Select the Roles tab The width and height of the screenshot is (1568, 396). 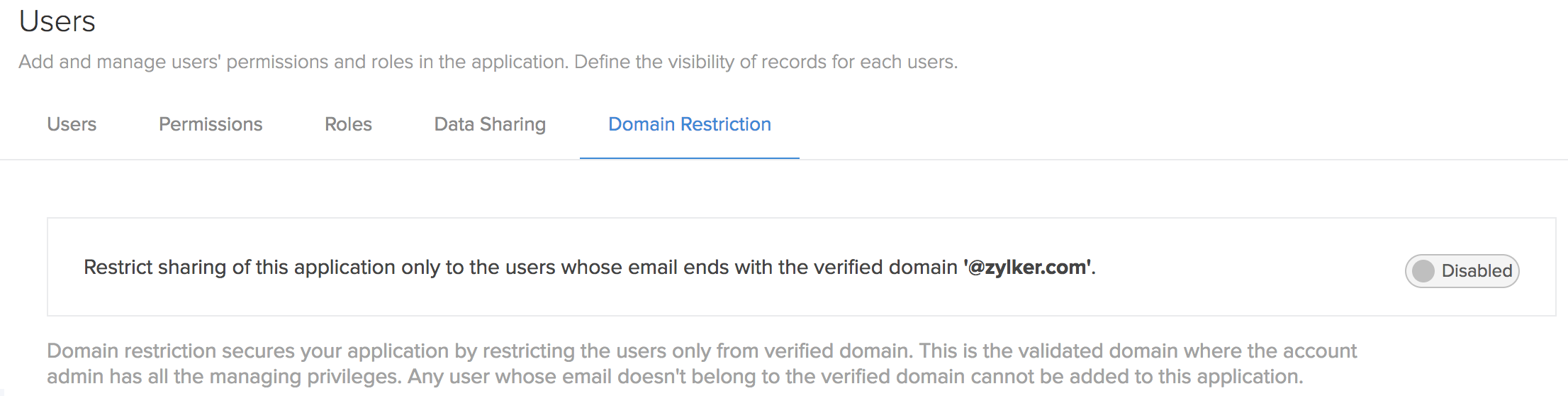click(x=348, y=124)
